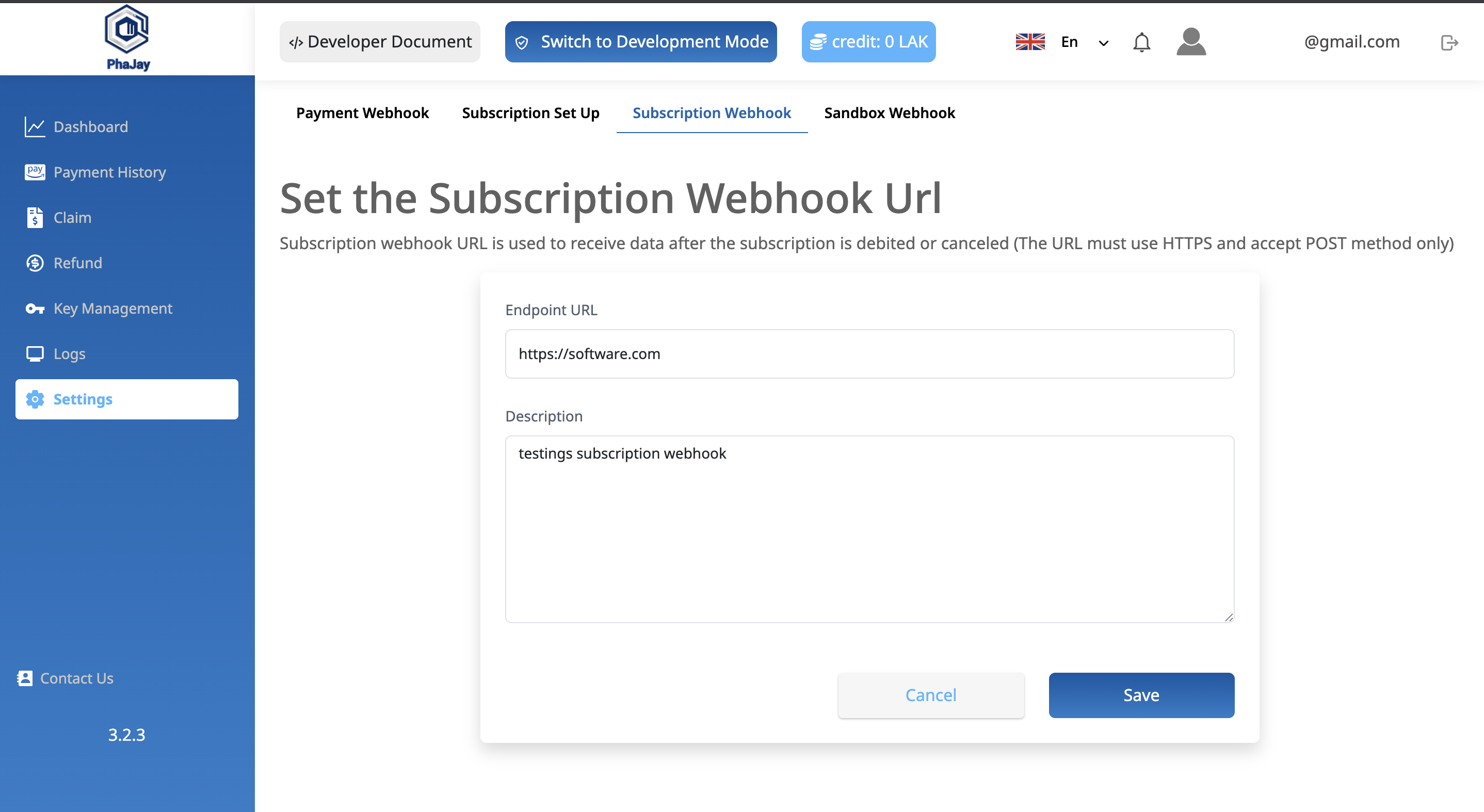1484x812 pixels.
Task: Open Subscription Set Up tab
Action: coord(530,113)
